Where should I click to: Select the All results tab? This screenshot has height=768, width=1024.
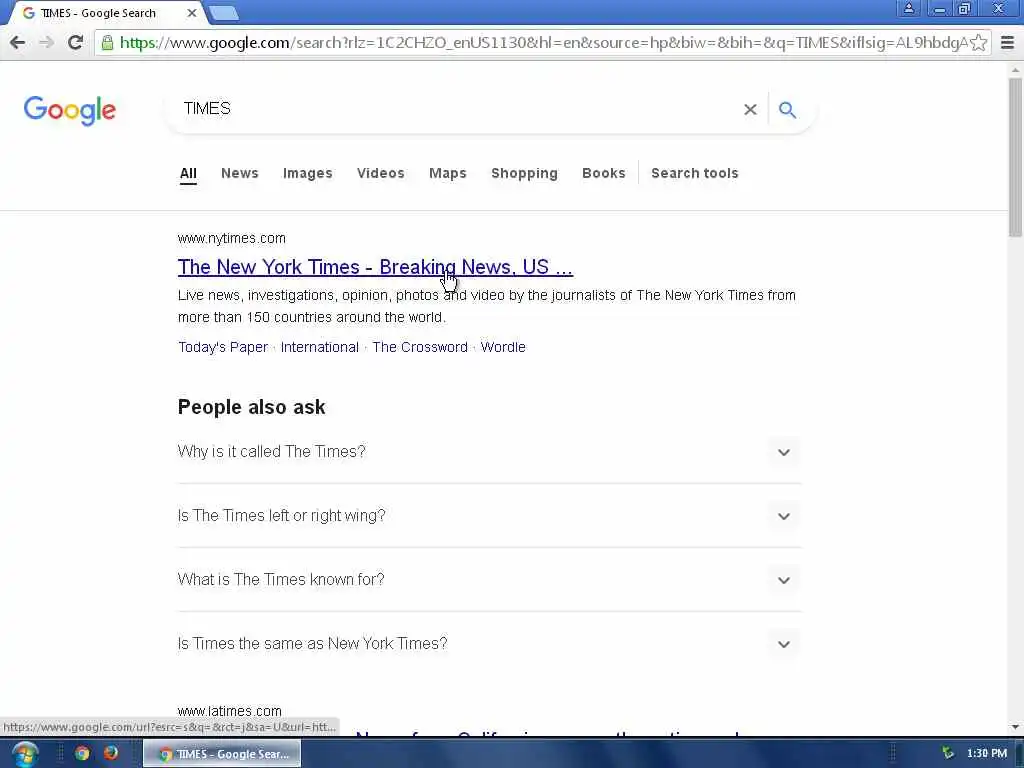pos(188,174)
